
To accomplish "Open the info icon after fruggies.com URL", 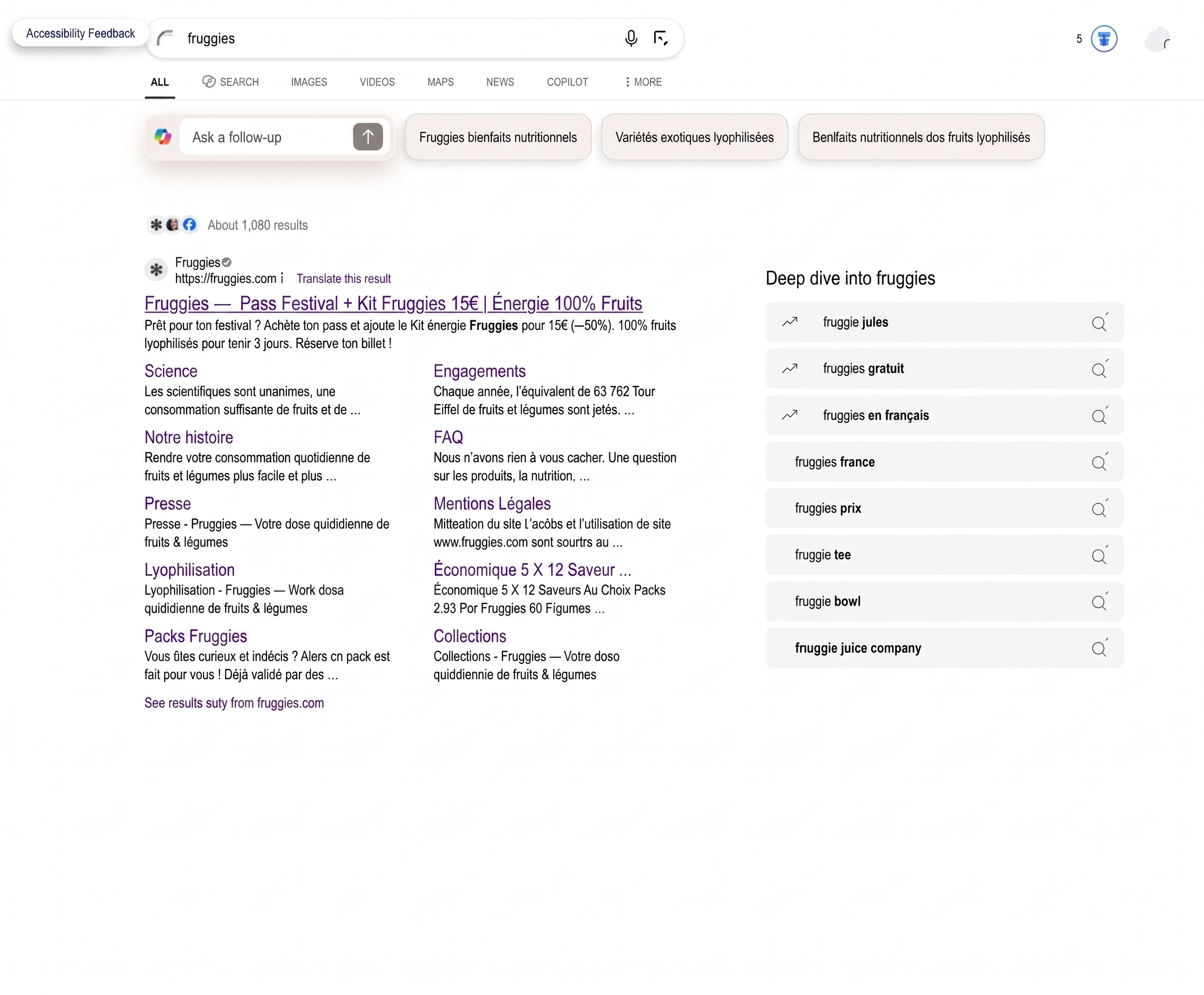I will click(x=282, y=279).
